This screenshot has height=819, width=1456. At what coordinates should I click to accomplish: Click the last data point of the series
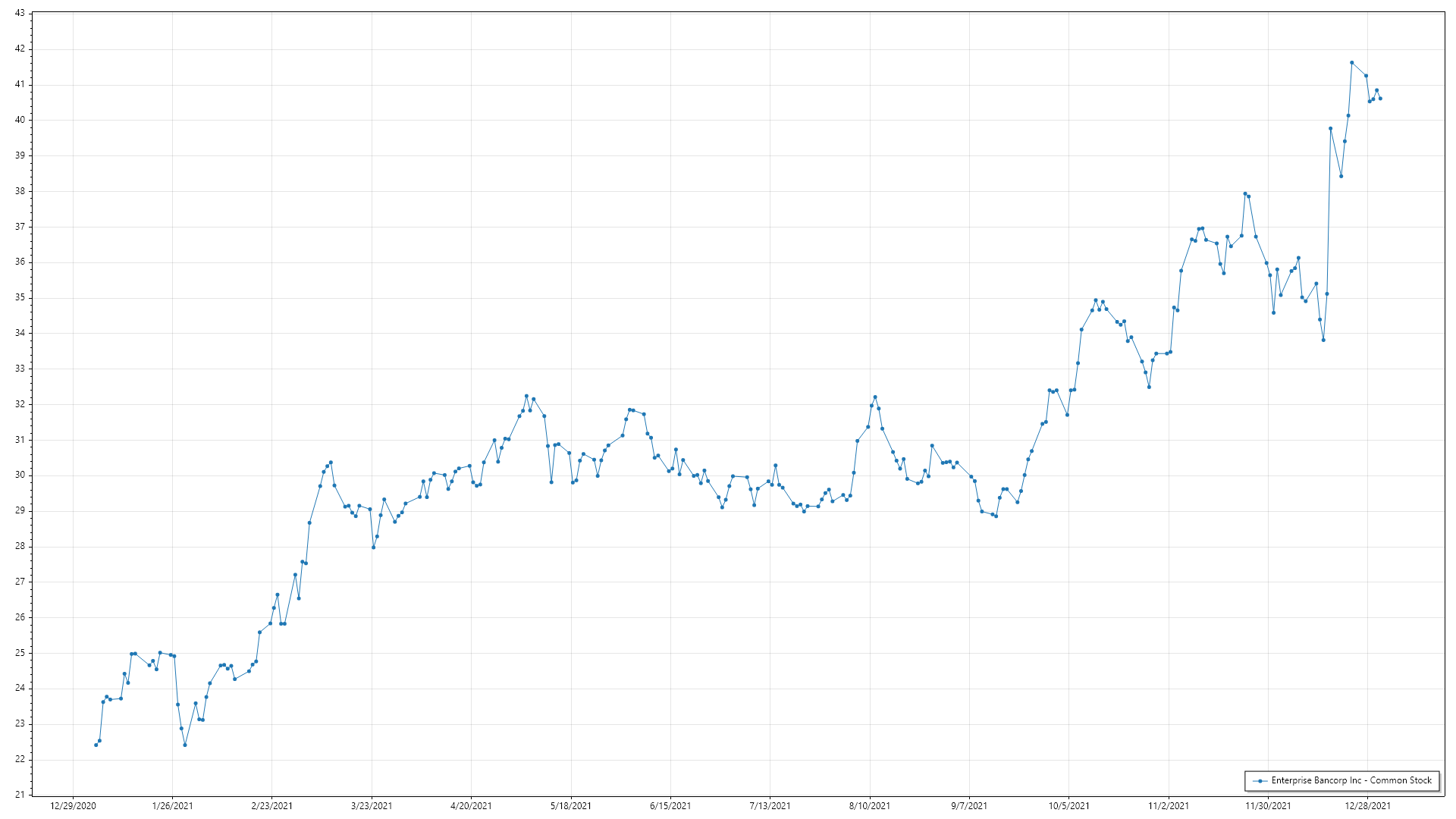(1380, 99)
